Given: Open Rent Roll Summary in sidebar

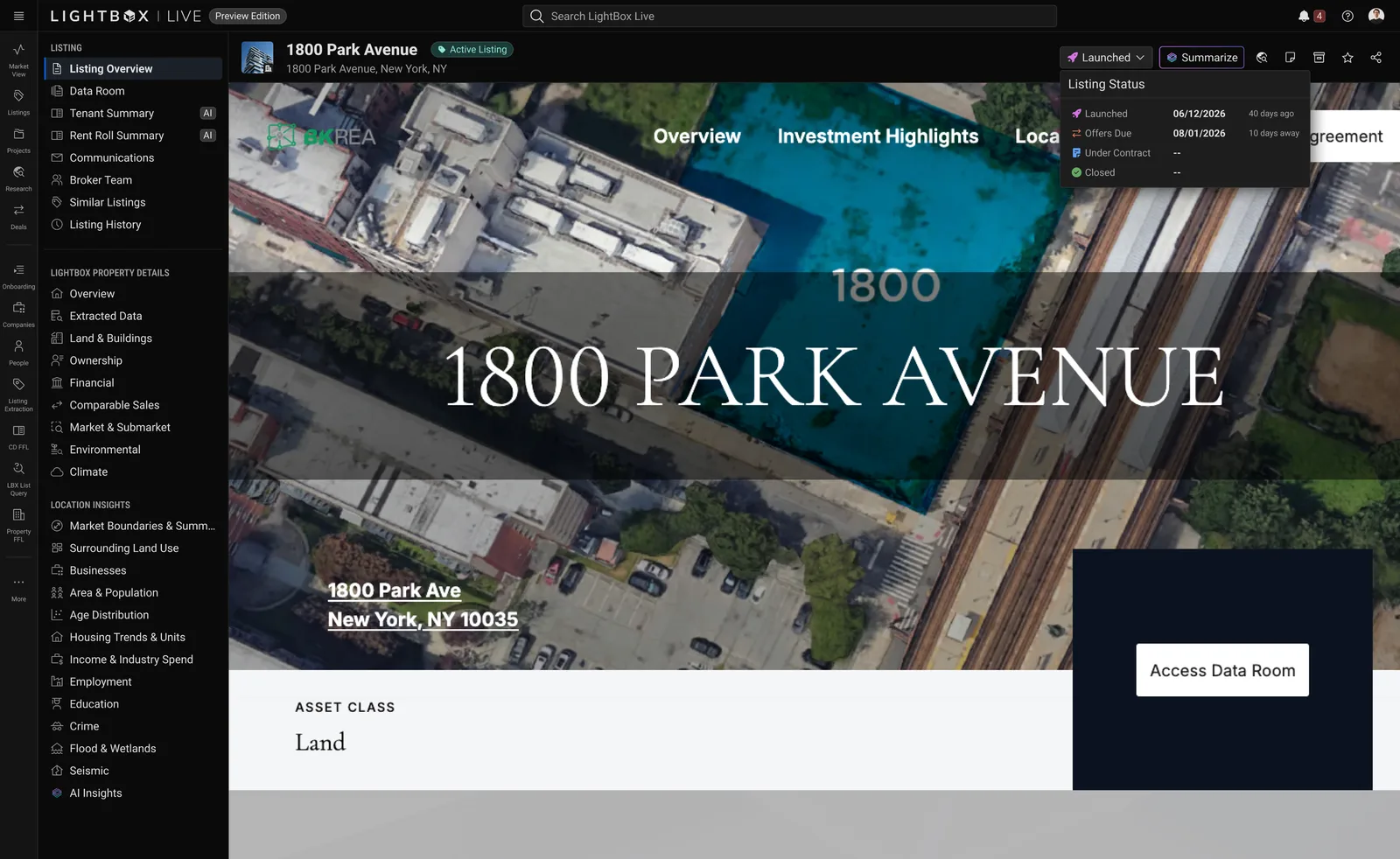Looking at the screenshot, I should 133,136.
